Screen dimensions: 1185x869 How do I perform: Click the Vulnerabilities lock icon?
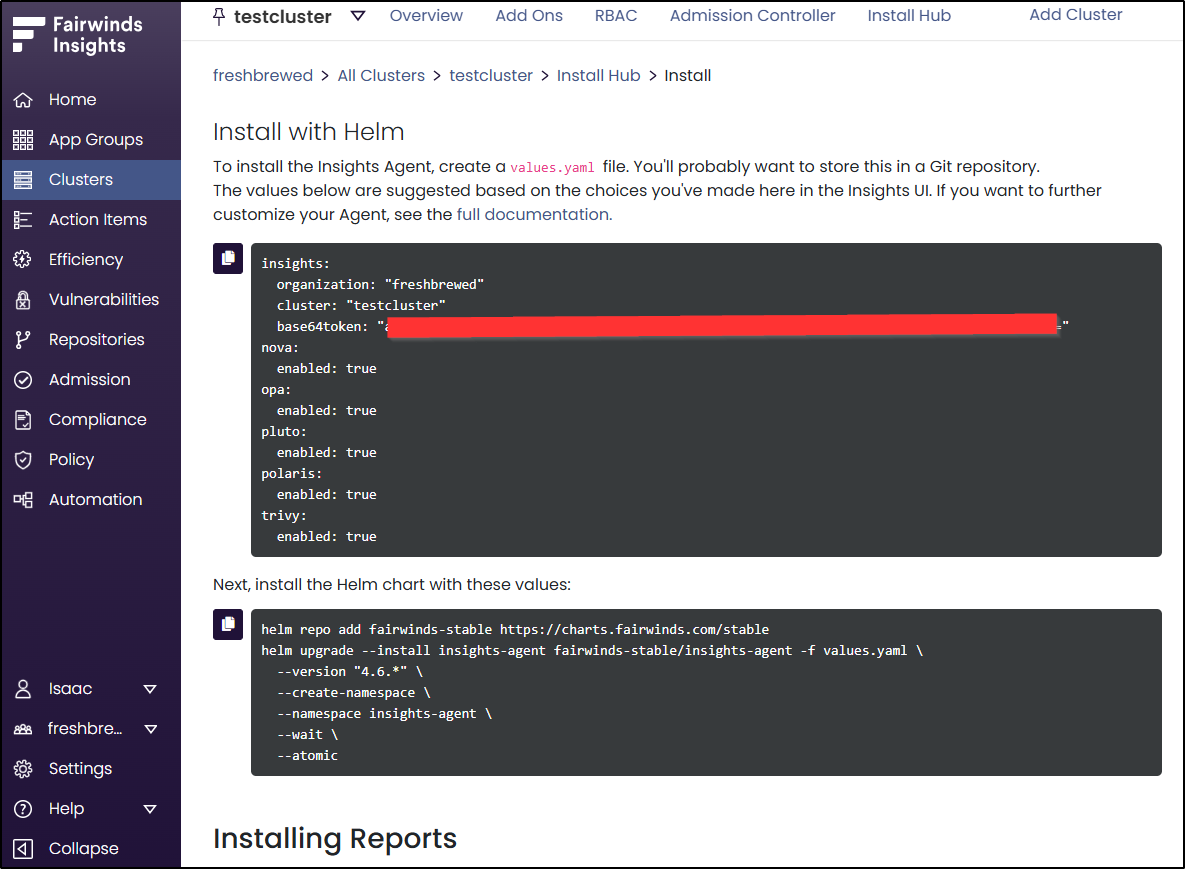(23, 300)
